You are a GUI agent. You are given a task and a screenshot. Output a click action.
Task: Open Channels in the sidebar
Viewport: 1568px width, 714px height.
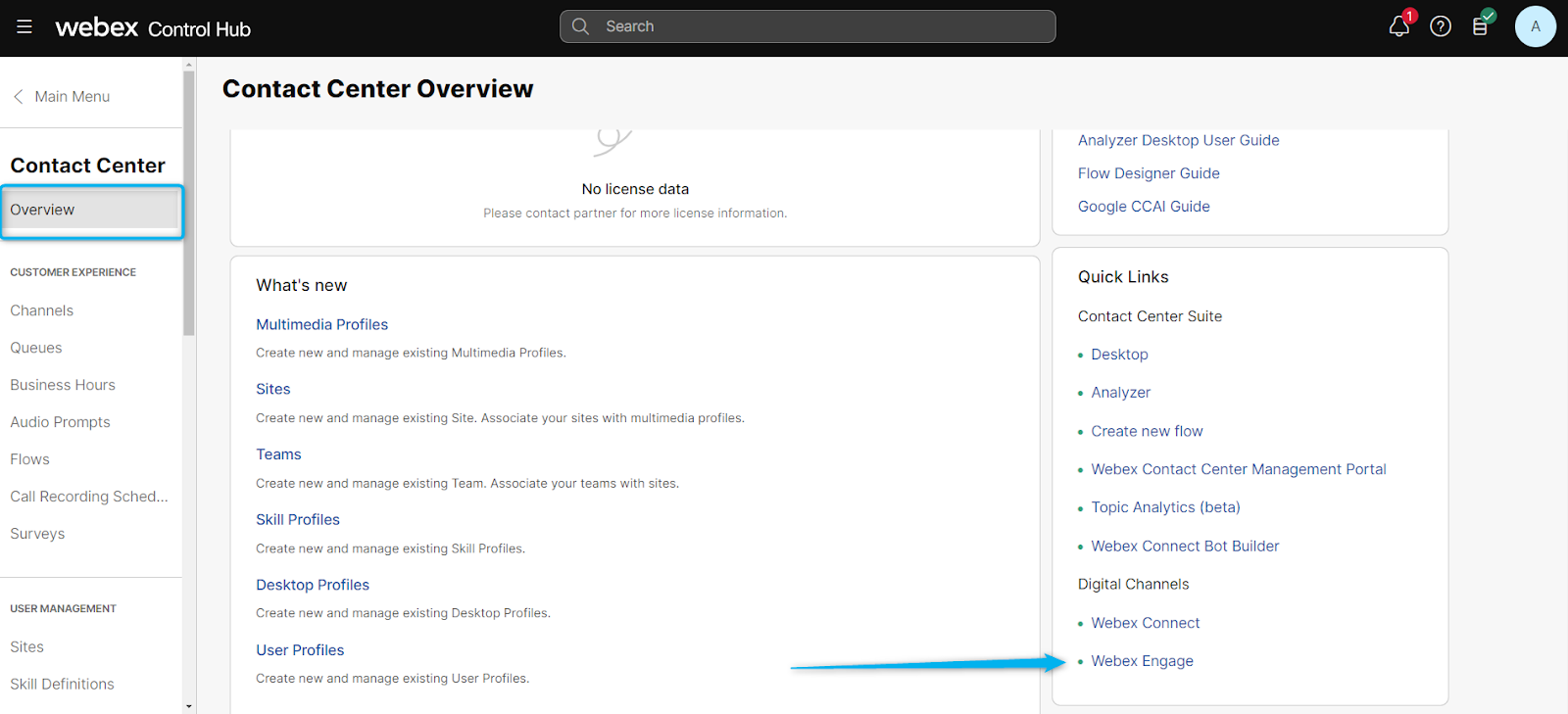point(42,310)
